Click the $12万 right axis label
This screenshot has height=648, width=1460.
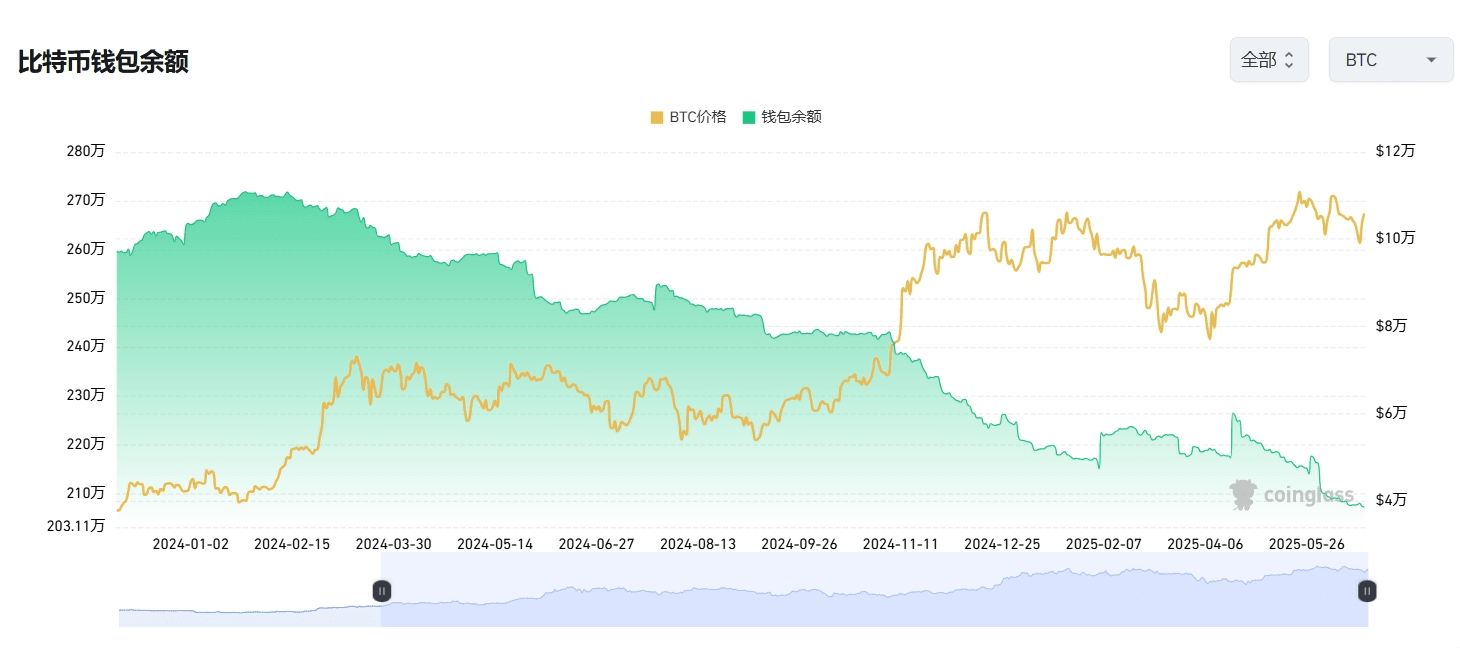[1395, 151]
